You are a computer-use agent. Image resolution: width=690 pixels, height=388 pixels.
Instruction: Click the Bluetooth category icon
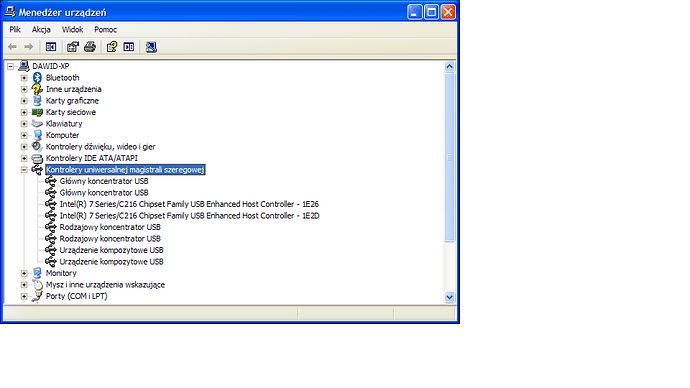click(x=37, y=77)
